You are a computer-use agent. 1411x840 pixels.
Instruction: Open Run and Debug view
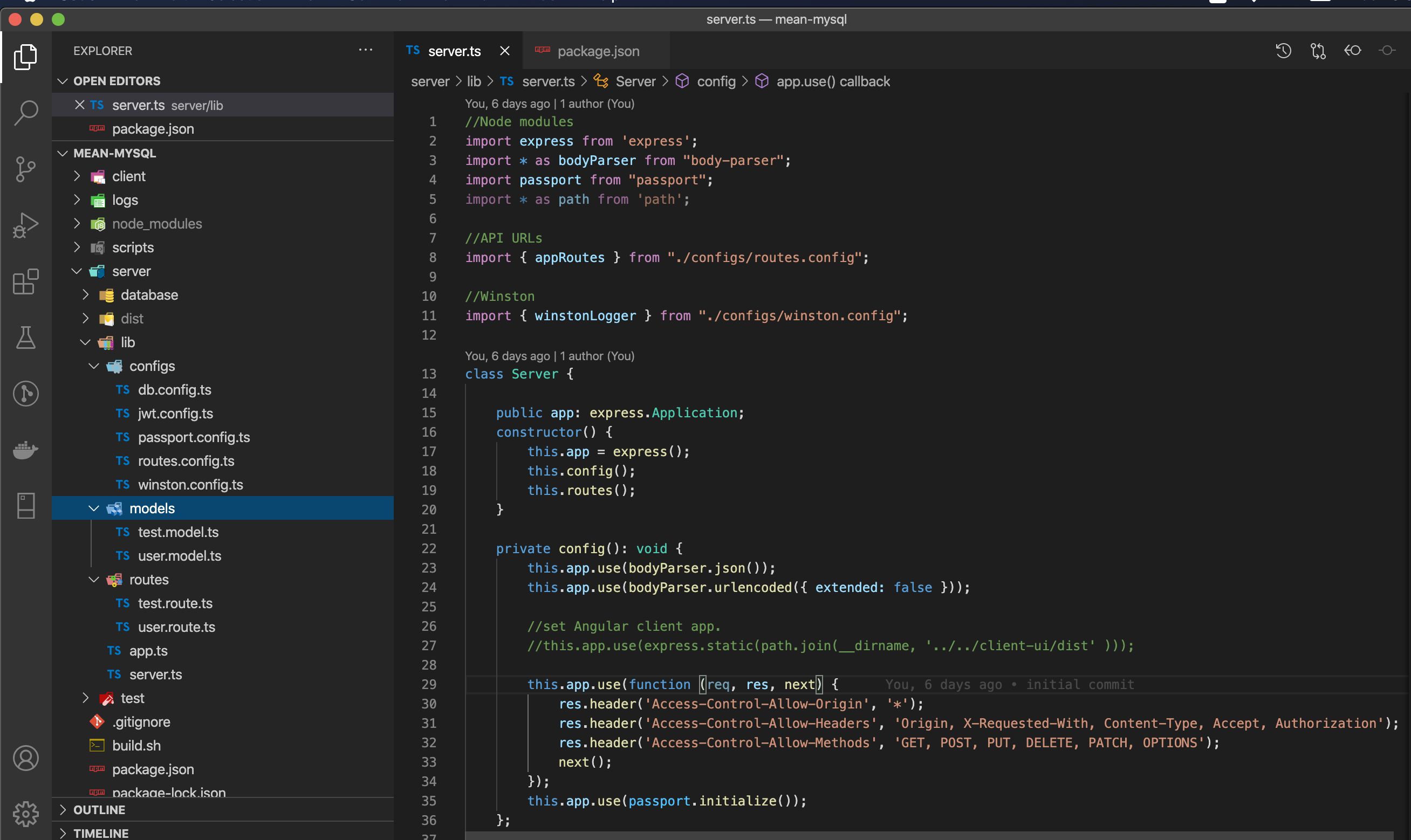coord(25,225)
